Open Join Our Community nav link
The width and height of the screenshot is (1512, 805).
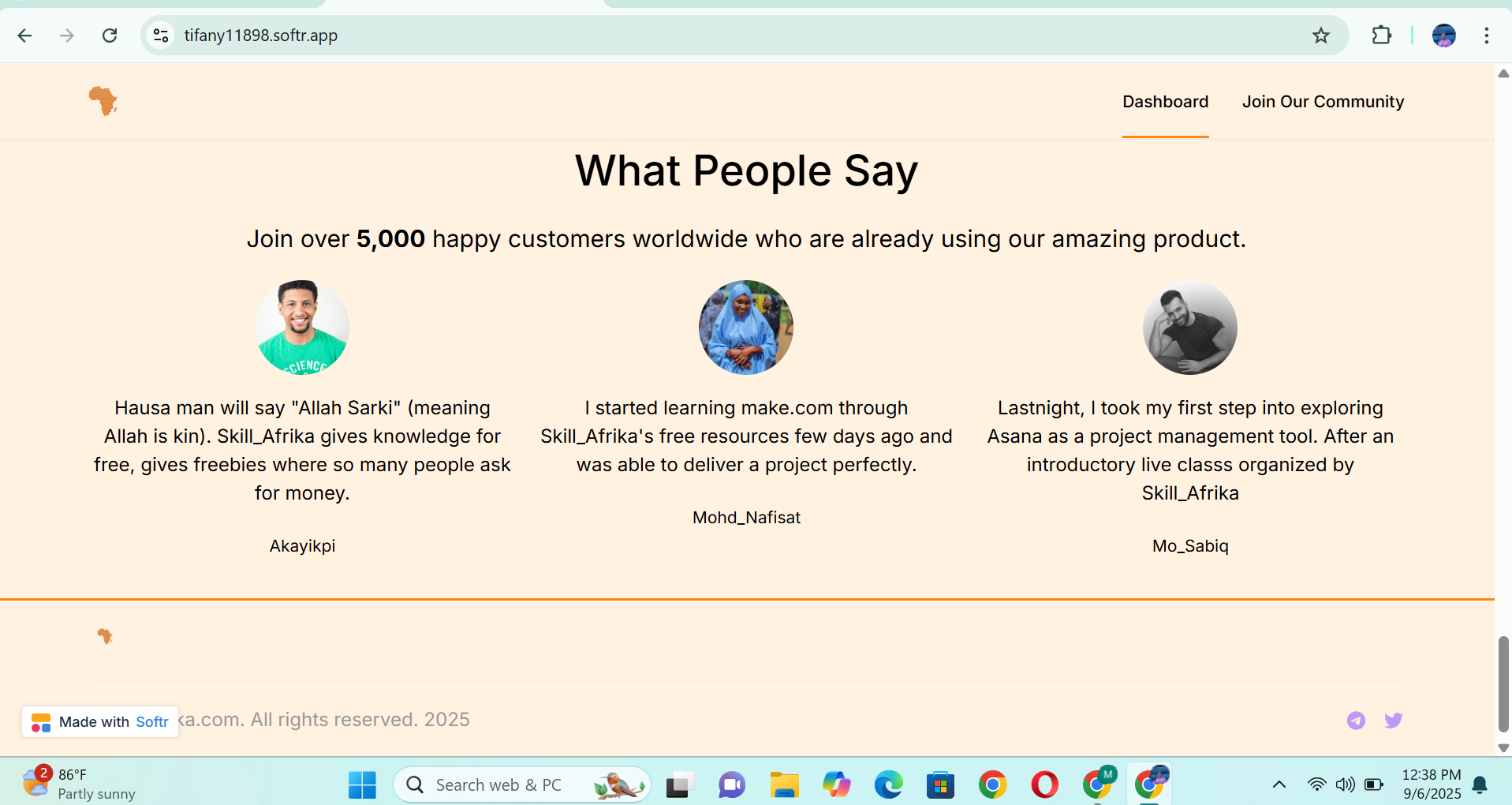click(1323, 102)
